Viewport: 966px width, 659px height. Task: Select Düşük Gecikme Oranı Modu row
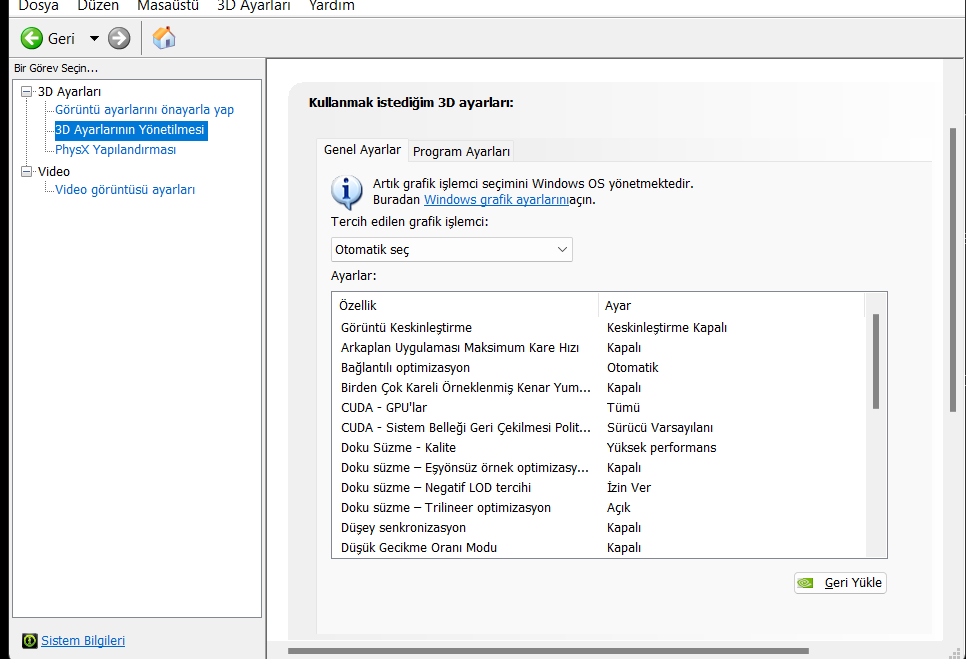tap(599, 548)
